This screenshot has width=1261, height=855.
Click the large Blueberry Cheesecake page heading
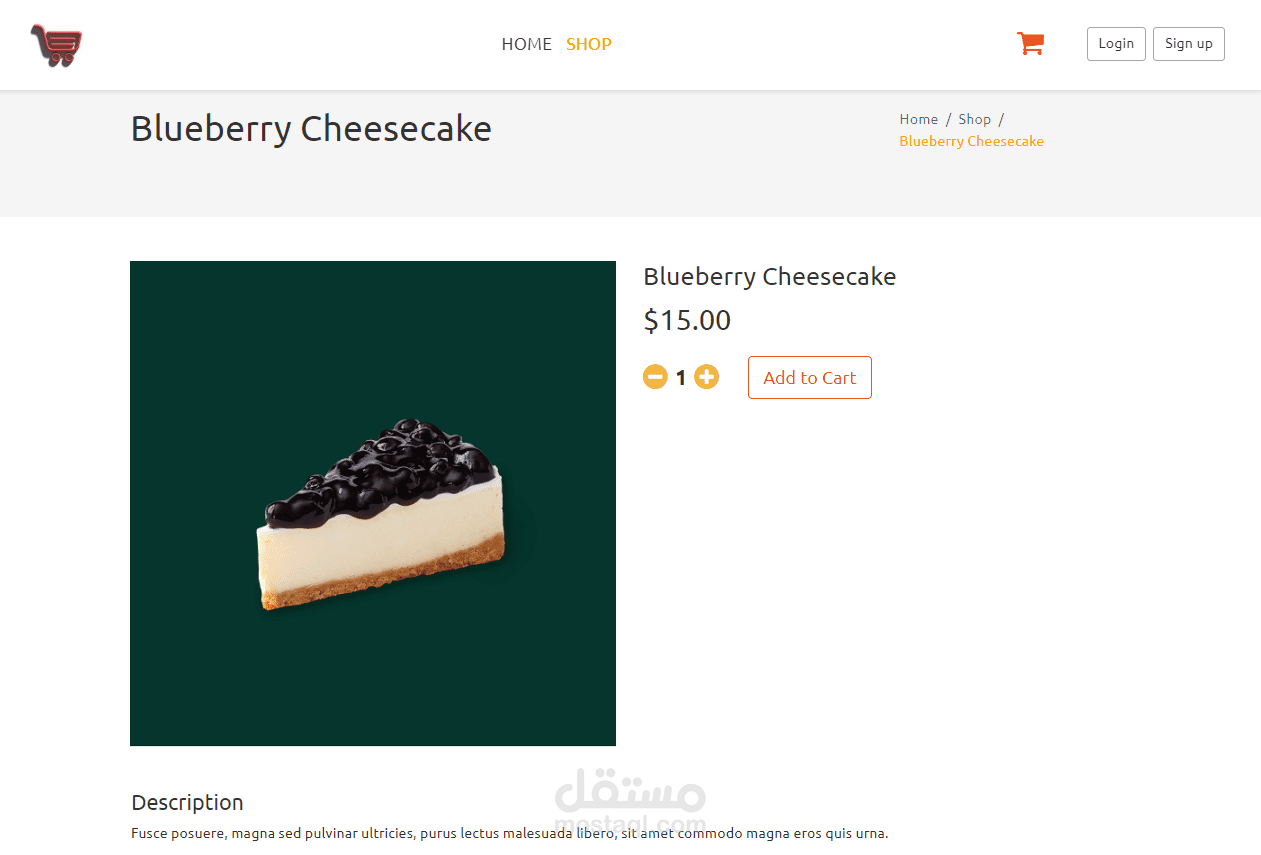311,129
